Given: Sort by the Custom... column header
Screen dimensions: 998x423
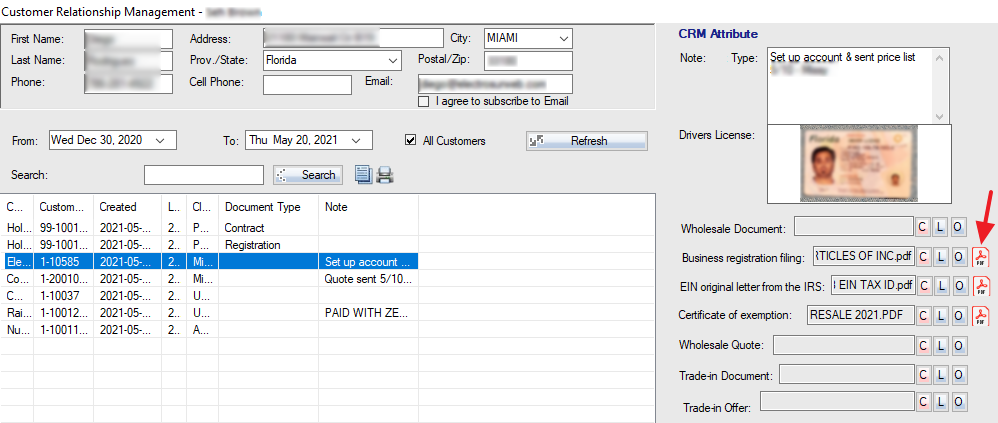Looking at the screenshot, I should (64, 207).
